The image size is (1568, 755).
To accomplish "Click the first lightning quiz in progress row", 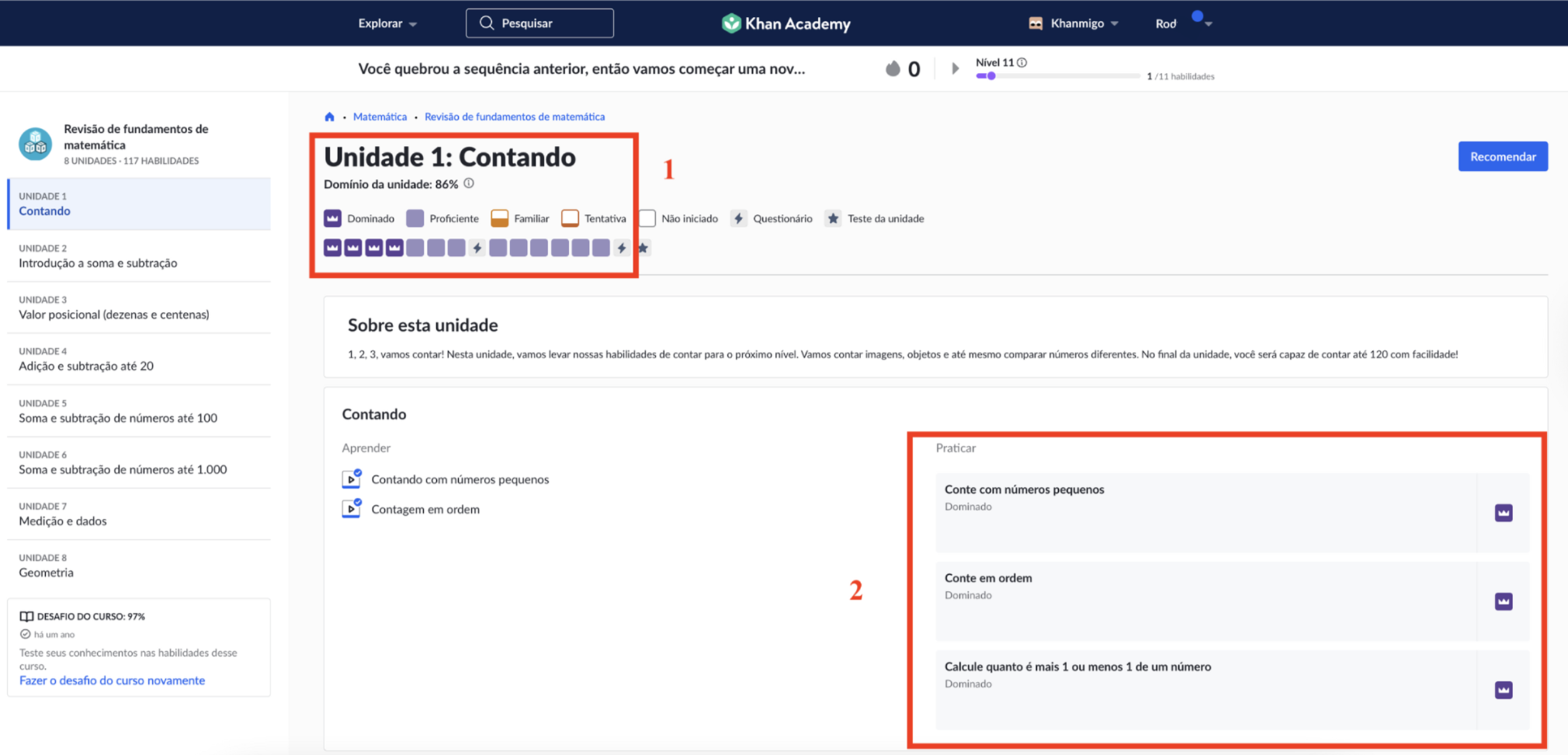I will [x=477, y=248].
